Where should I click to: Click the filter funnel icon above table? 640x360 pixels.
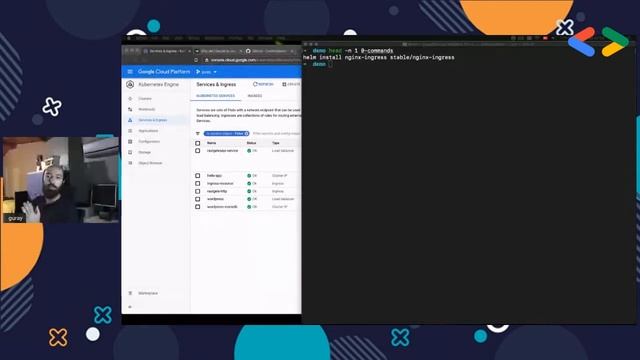(198, 133)
